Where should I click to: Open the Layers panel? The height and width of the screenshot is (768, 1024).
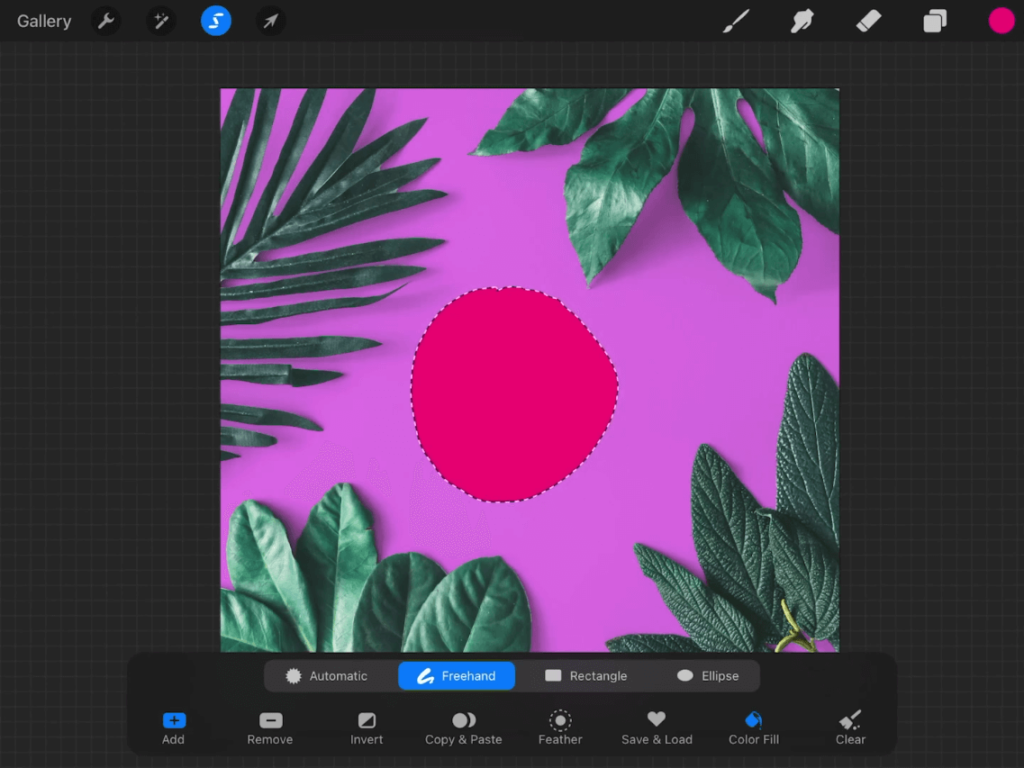[x=935, y=21]
